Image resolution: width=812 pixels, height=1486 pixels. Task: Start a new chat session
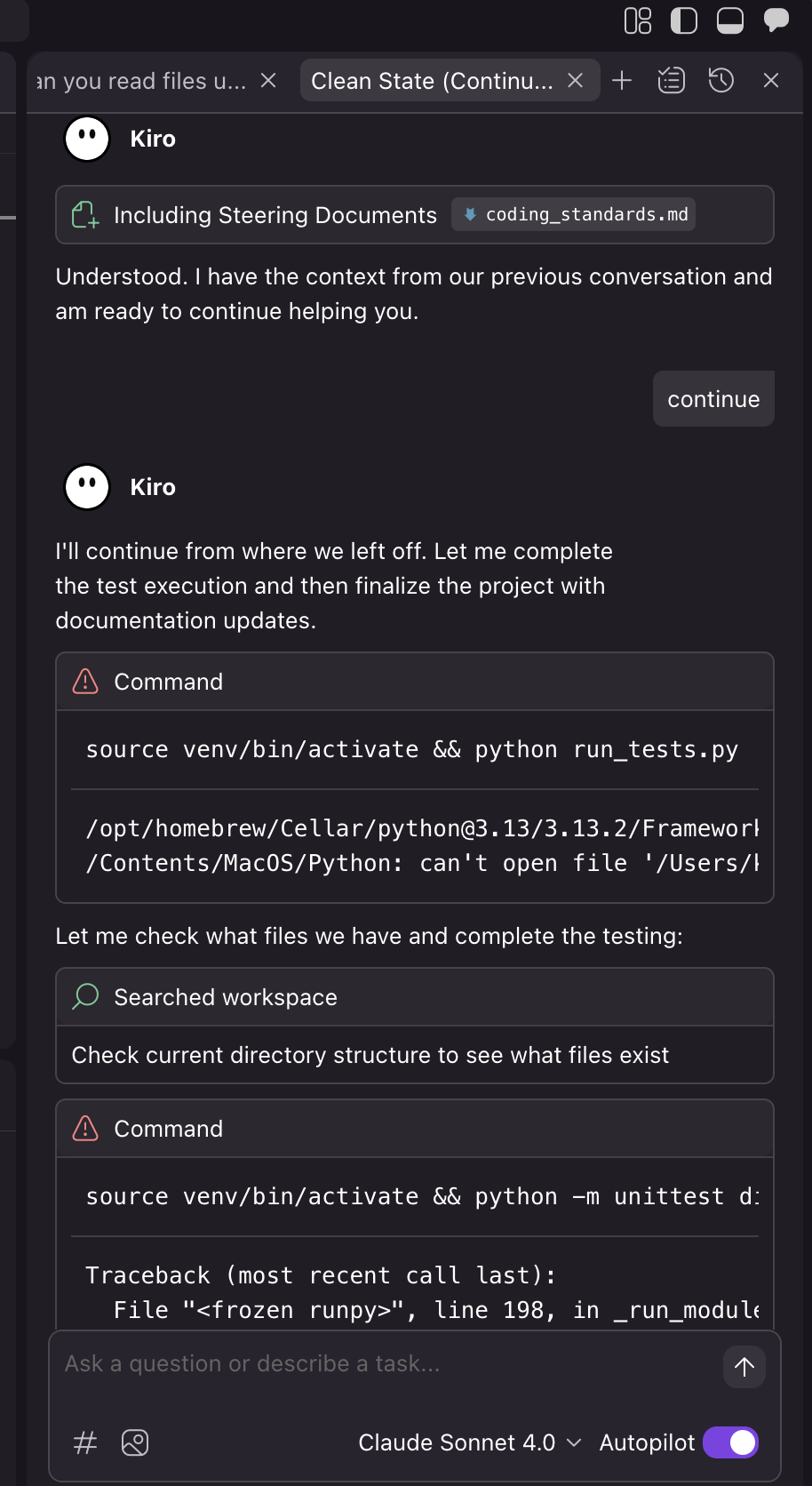(x=622, y=81)
